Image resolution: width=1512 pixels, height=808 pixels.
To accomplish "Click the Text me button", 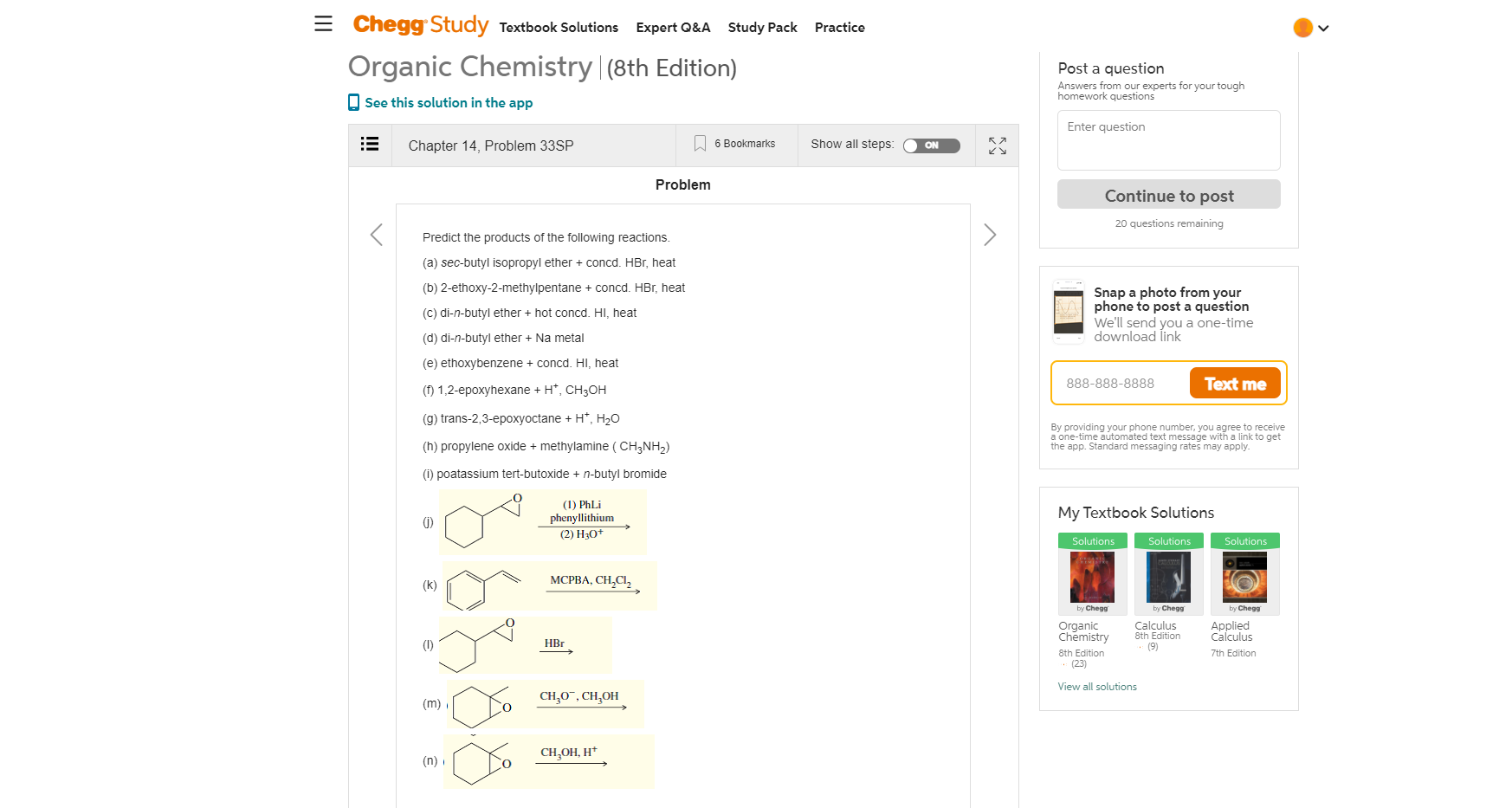I will coord(1235,383).
